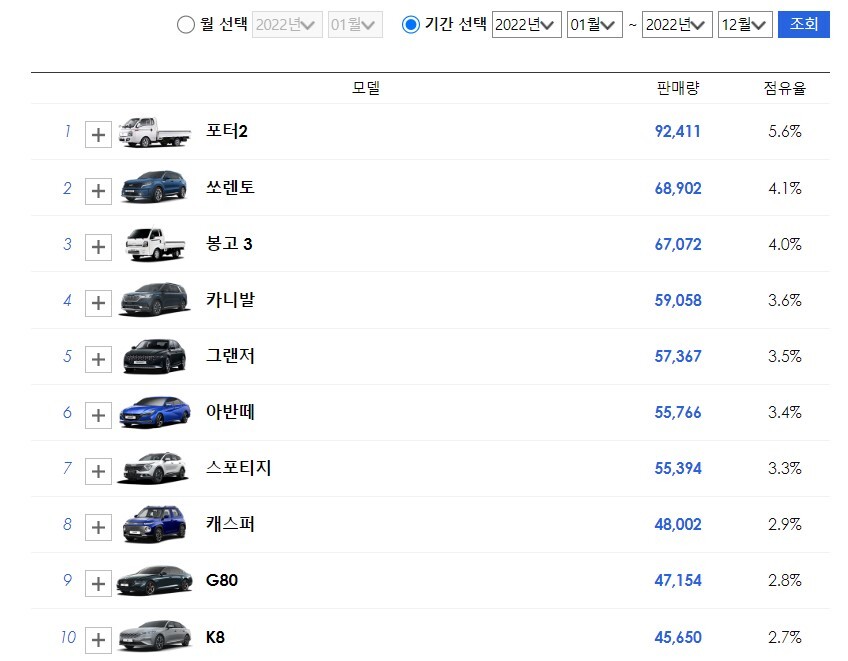This screenshot has width=848, height=661.
Task: Click the 4.0% share value
Action: [x=785, y=244]
